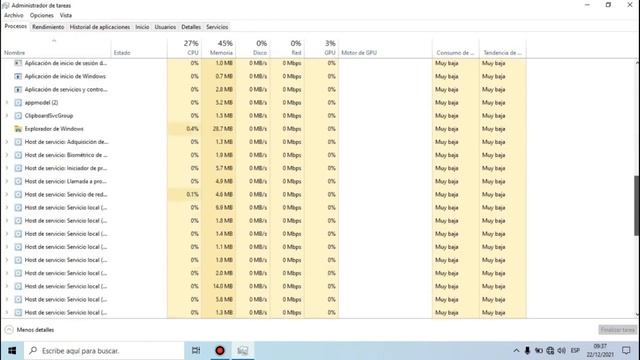The height and width of the screenshot is (360, 640).
Task: Sort by the GPU column header
Action: point(321,48)
